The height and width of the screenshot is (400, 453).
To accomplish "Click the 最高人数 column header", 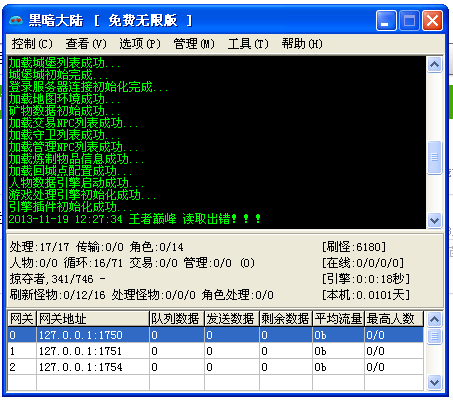I will coord(394,319).
